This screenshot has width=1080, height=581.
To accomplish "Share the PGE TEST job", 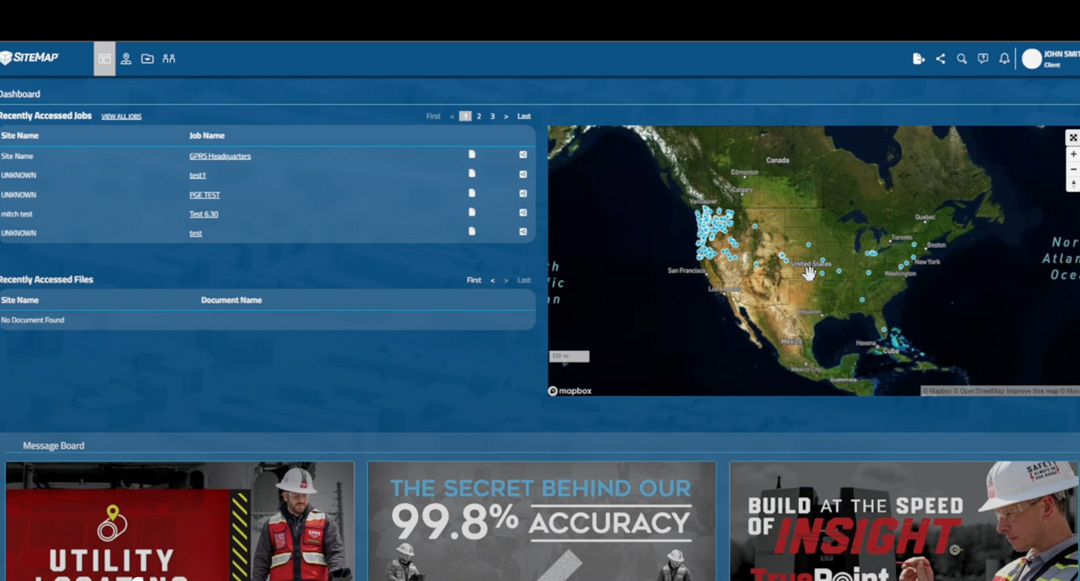I will [523, 193].
